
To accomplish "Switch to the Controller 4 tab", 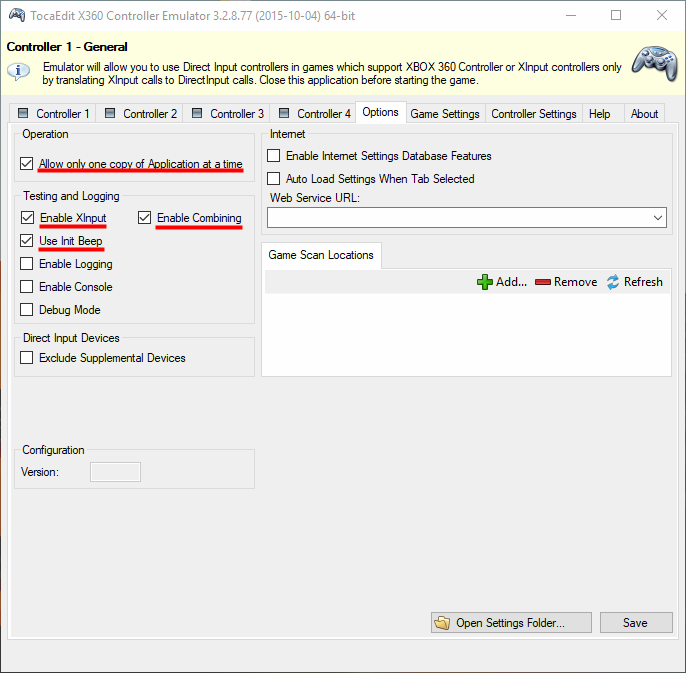I will tap(314, 113).
